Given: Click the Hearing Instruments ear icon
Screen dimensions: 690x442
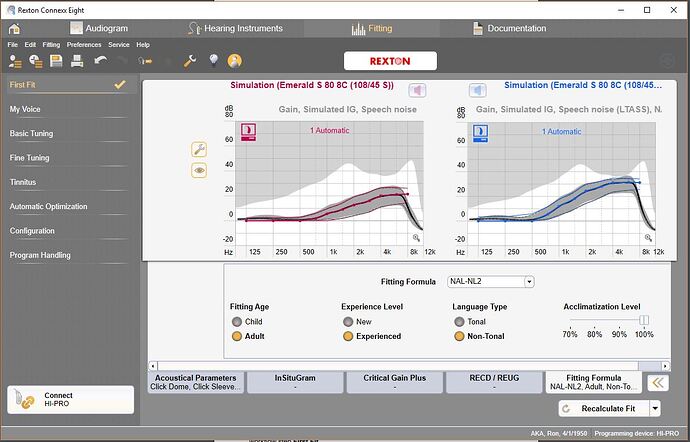Looking at the screenshot, I should click(x=194, y=28).
